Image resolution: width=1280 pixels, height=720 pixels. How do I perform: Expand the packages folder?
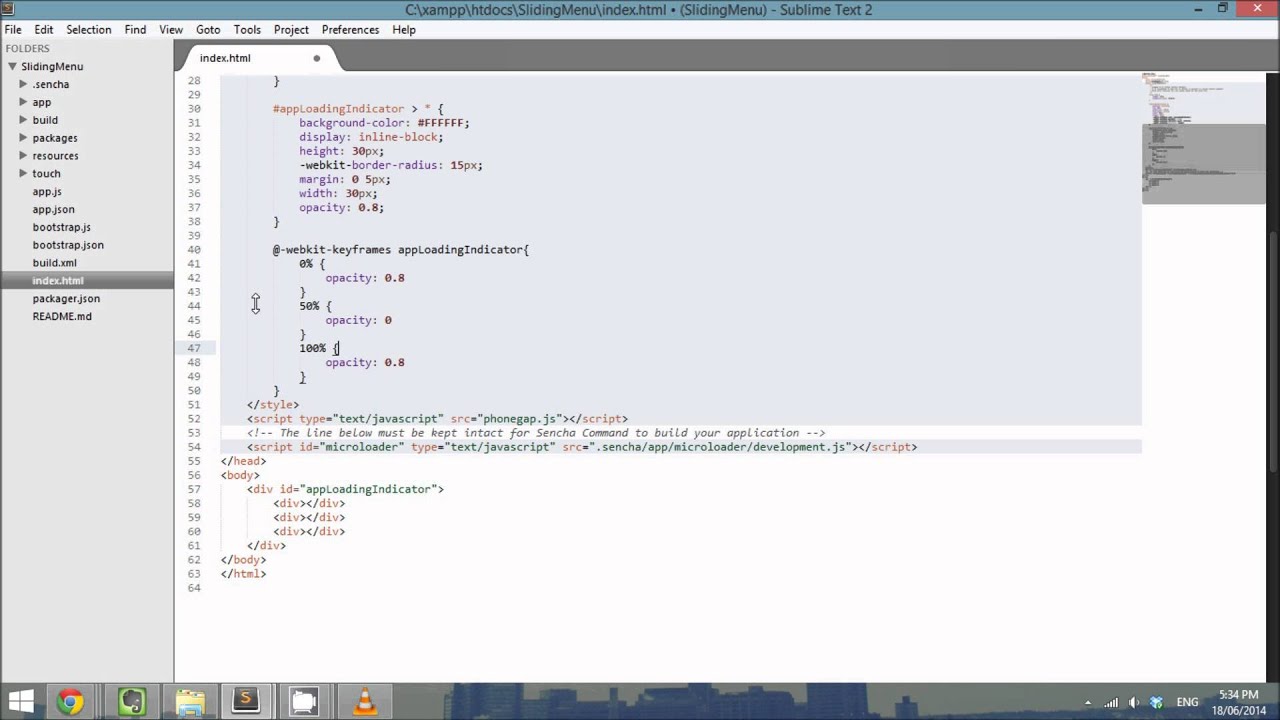coord(23,138)
